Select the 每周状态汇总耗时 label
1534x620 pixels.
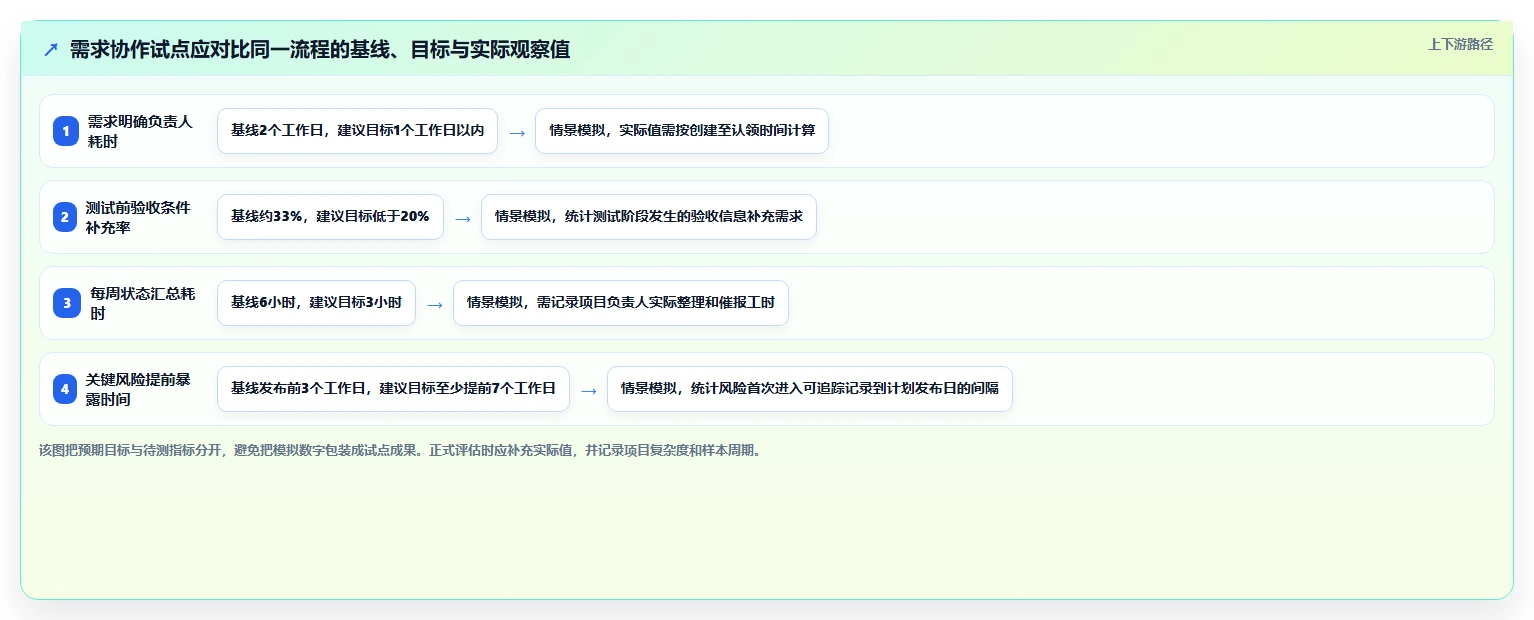(143, 303)
